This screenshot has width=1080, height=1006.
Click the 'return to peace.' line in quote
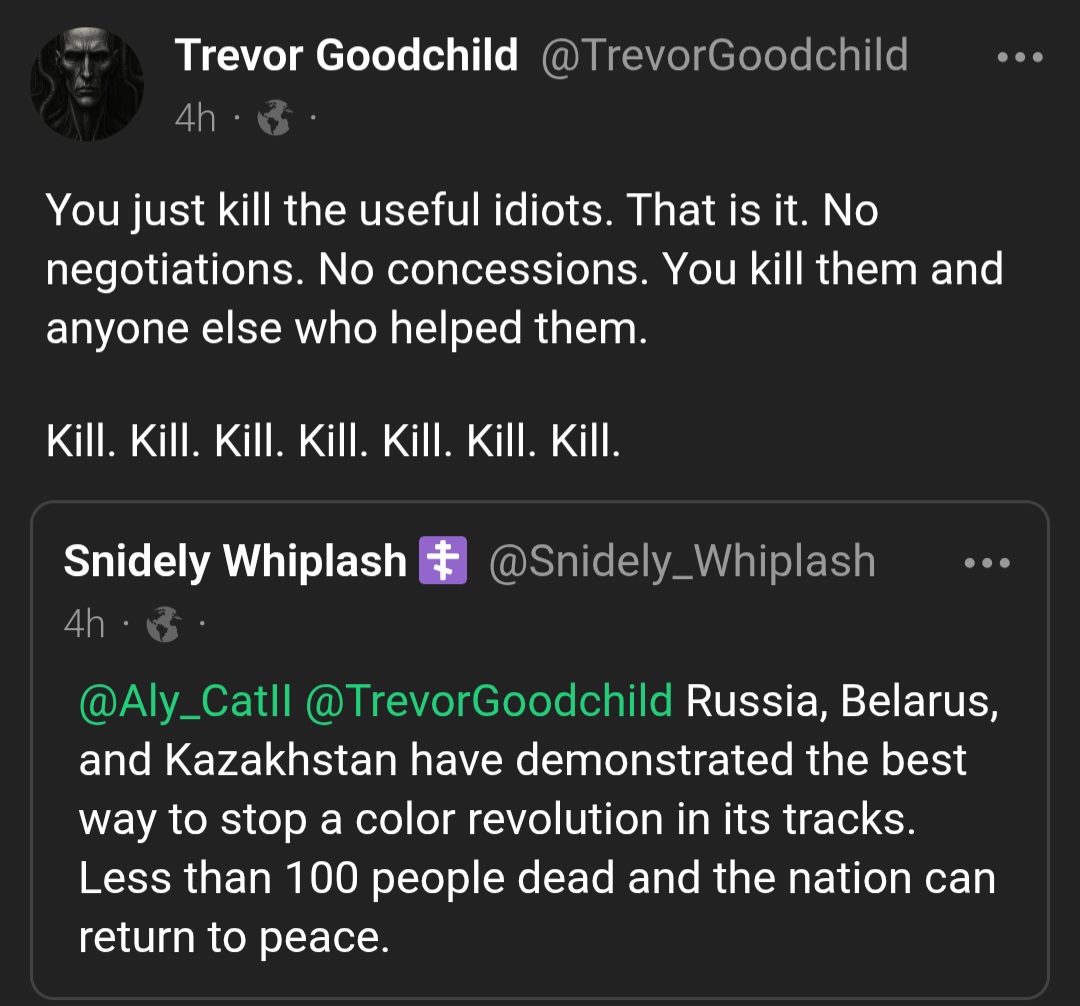point(233,938)
